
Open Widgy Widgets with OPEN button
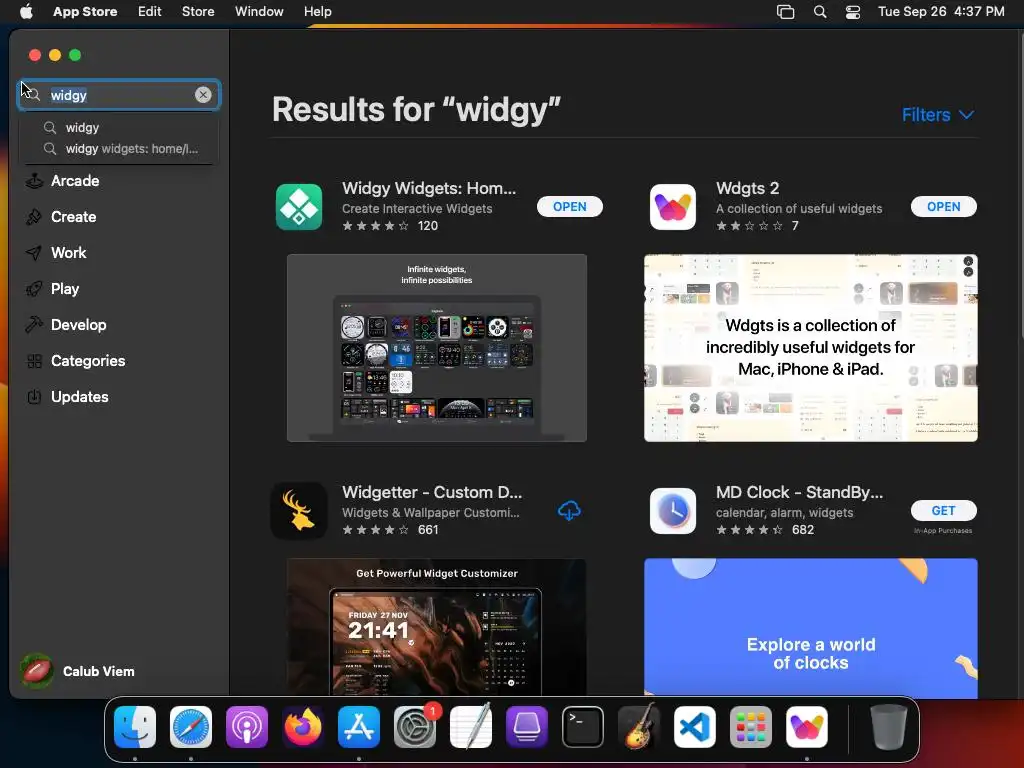(569, 206)
